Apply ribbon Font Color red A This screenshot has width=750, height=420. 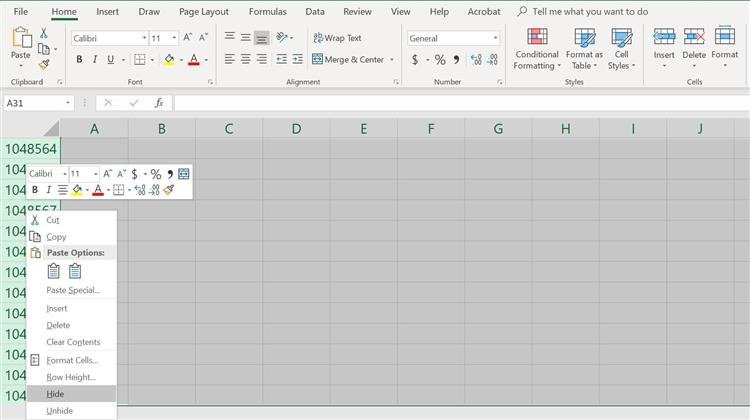[194, 59]
